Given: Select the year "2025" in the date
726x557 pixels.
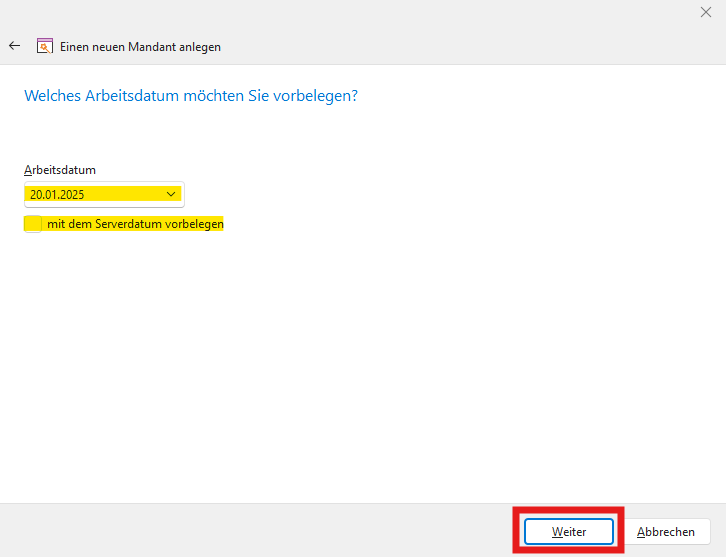Looking at the screenshot, I should pos(71,194).
